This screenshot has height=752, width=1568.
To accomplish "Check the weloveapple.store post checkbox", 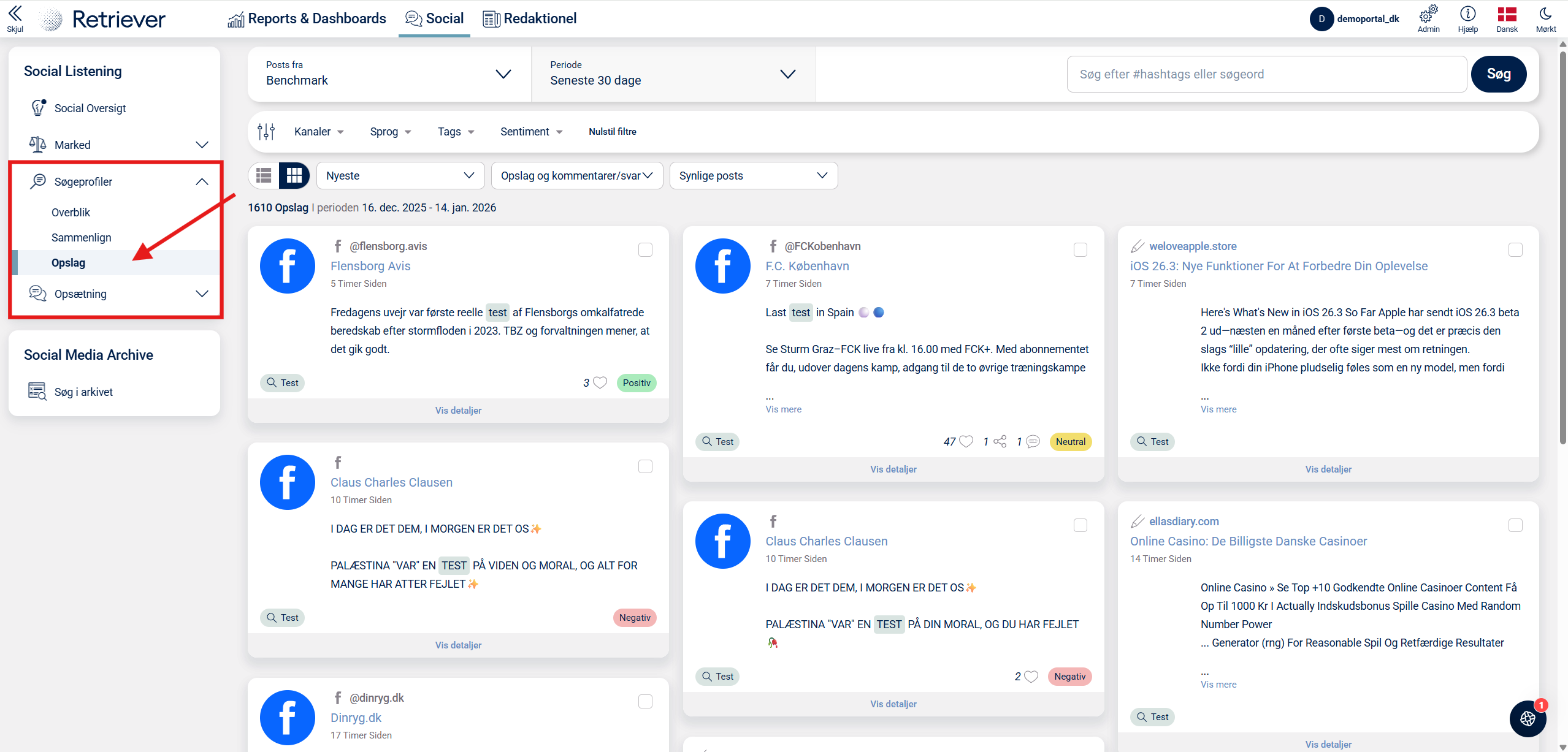I will tap(1515, 250).
